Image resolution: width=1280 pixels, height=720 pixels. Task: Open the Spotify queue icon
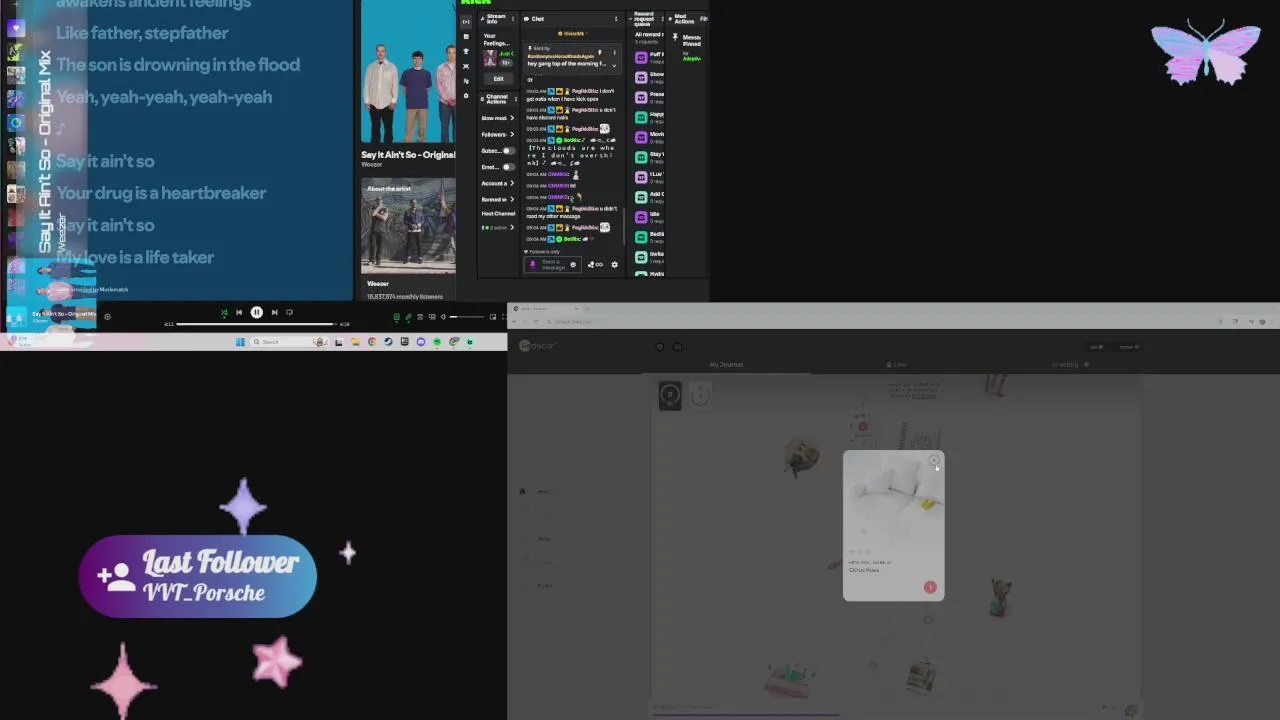coord(420,317)
